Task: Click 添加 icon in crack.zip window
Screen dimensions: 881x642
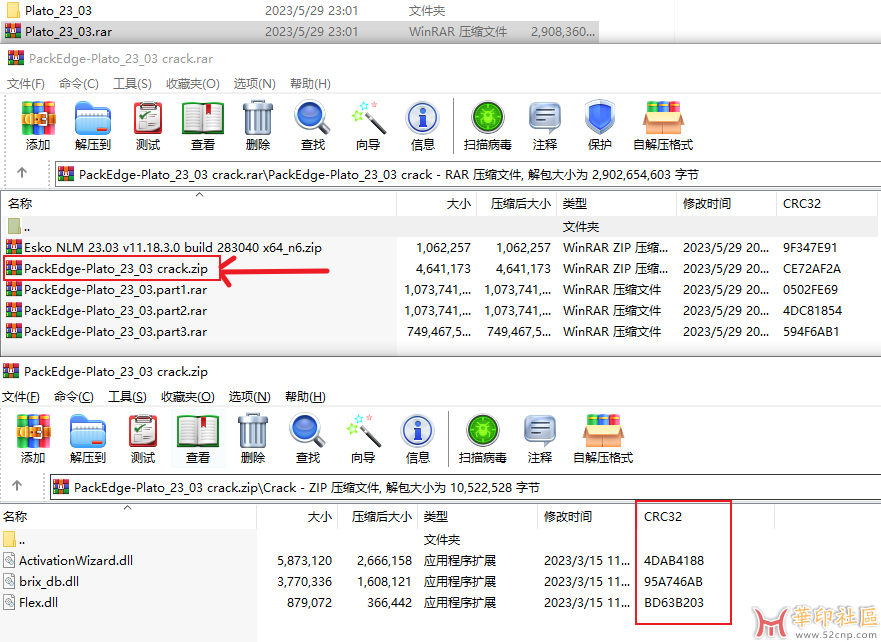Action: point(33,431)
